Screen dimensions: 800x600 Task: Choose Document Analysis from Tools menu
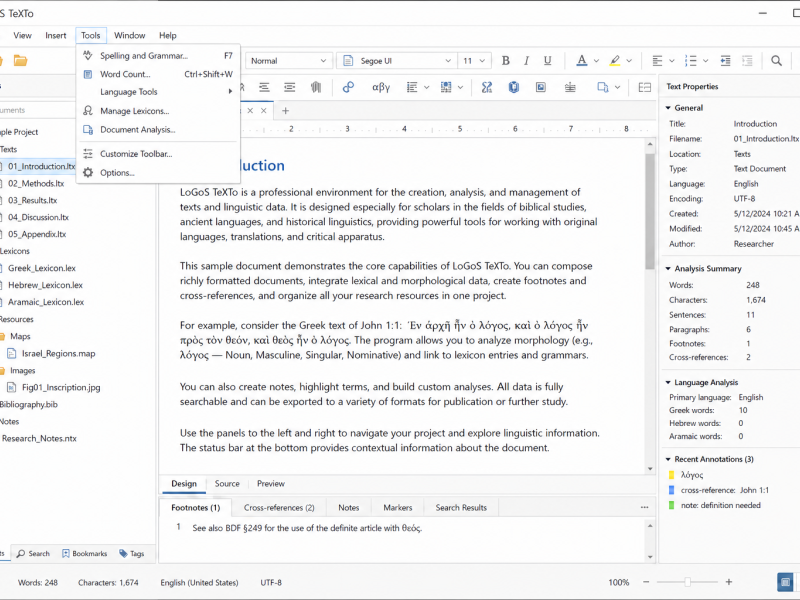pos(158,130)
